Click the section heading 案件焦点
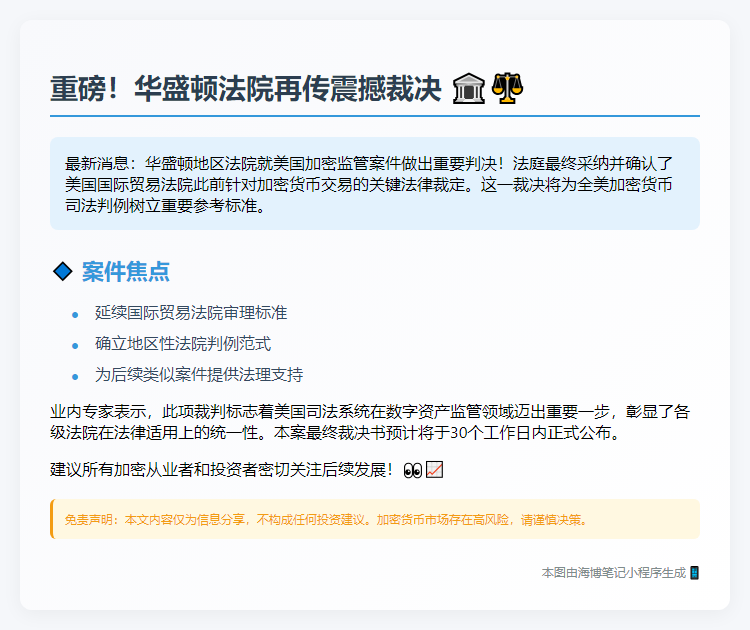Screen dimensions: 750x630 click(x=126, y=272)
